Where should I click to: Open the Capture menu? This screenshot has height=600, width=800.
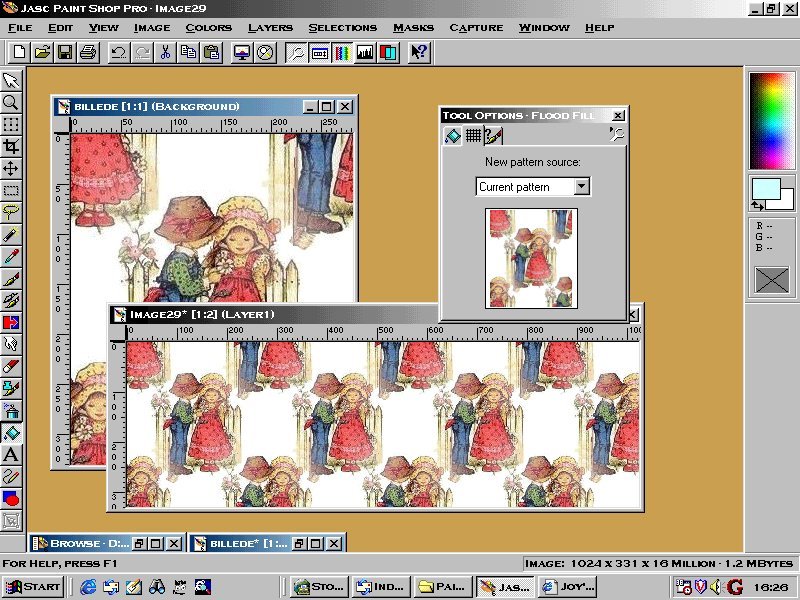pyautogui.click(x=476, y=28)
